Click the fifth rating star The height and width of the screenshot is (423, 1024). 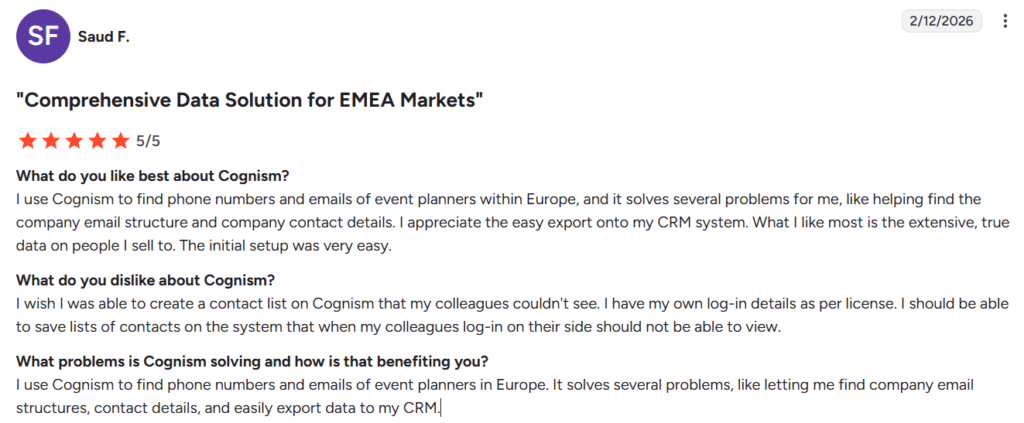[120, 140]
